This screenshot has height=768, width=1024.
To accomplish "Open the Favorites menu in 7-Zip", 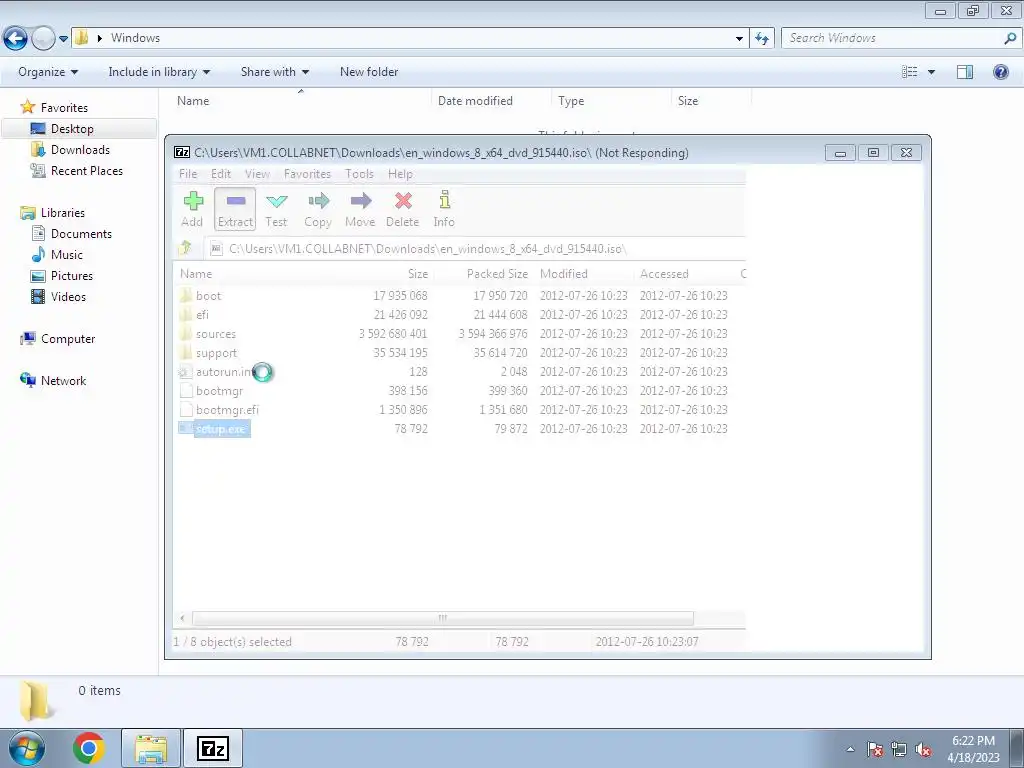I will pos(307,174).
